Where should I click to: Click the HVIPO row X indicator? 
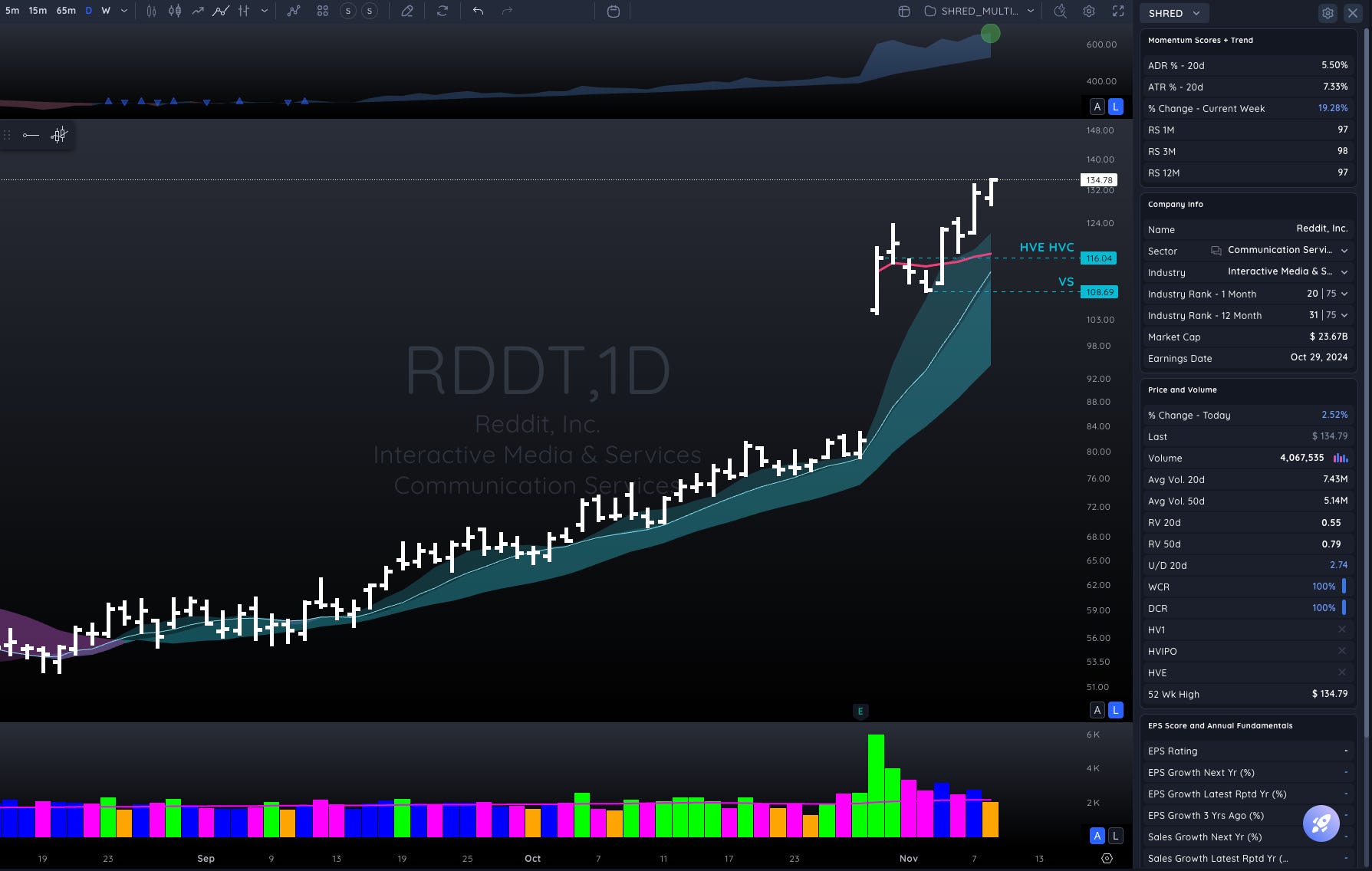[1342, 651]
